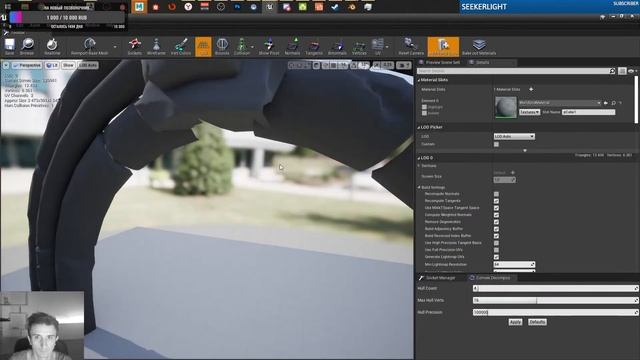Toggle the Wireframe view icon

pos(156,47)
